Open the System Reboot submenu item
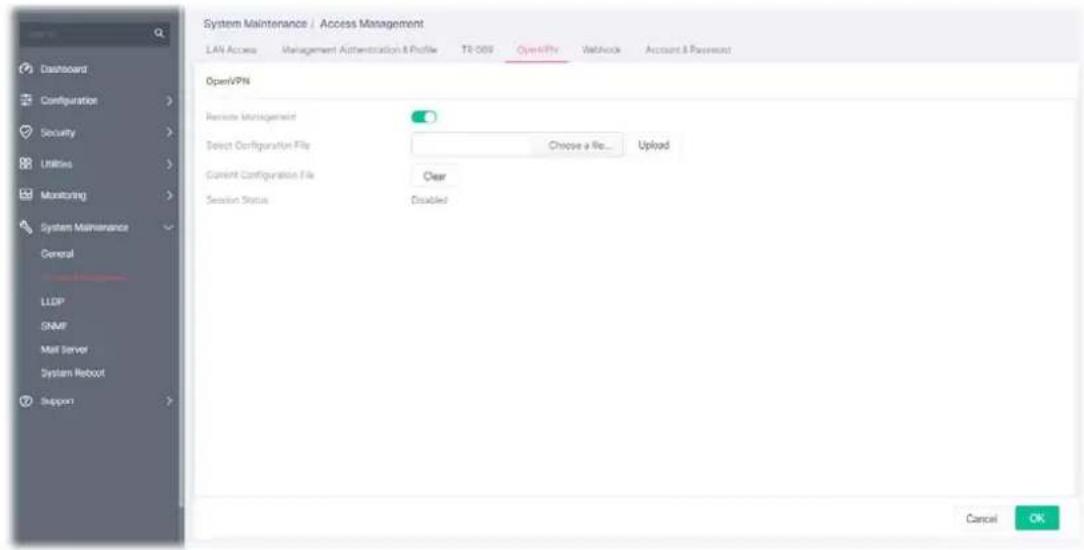The image size is (1084, 550). [73, 373]
